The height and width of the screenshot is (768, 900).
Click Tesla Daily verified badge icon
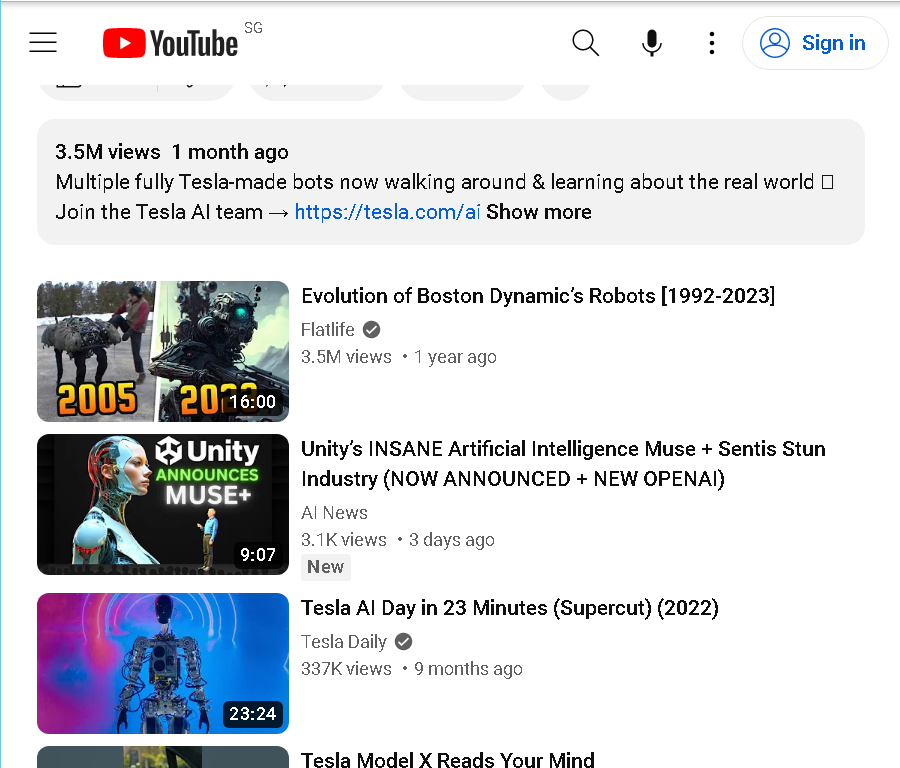pyautogui.click(x=404, y=641)
